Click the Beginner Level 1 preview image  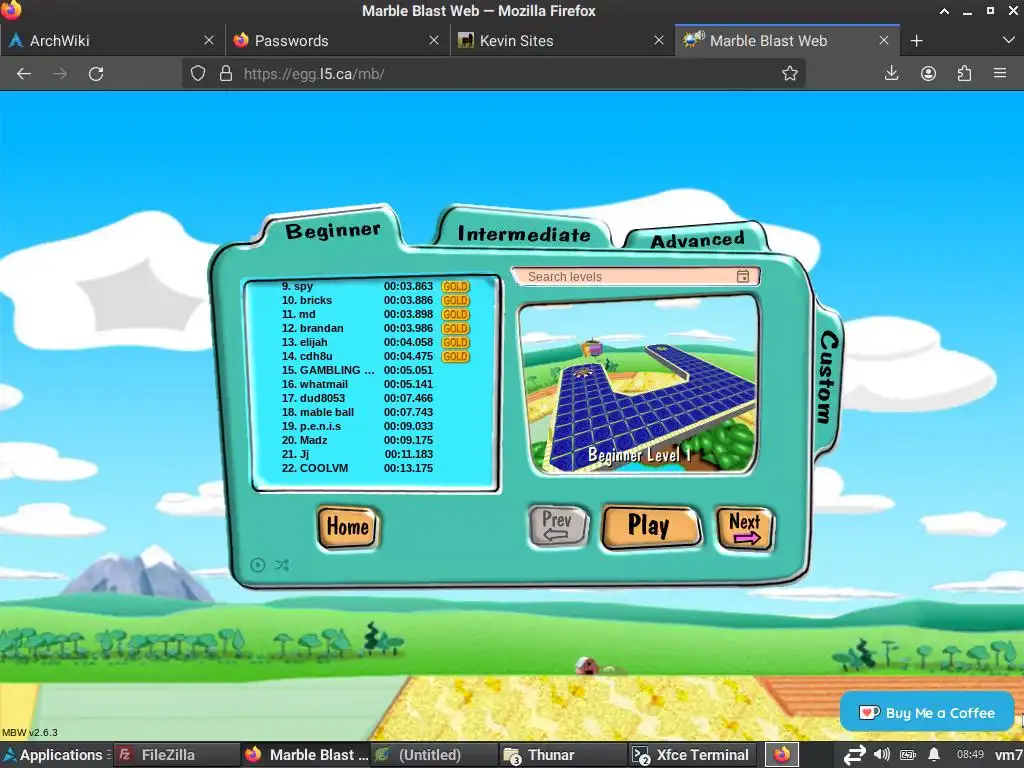[x=639, y=386]
